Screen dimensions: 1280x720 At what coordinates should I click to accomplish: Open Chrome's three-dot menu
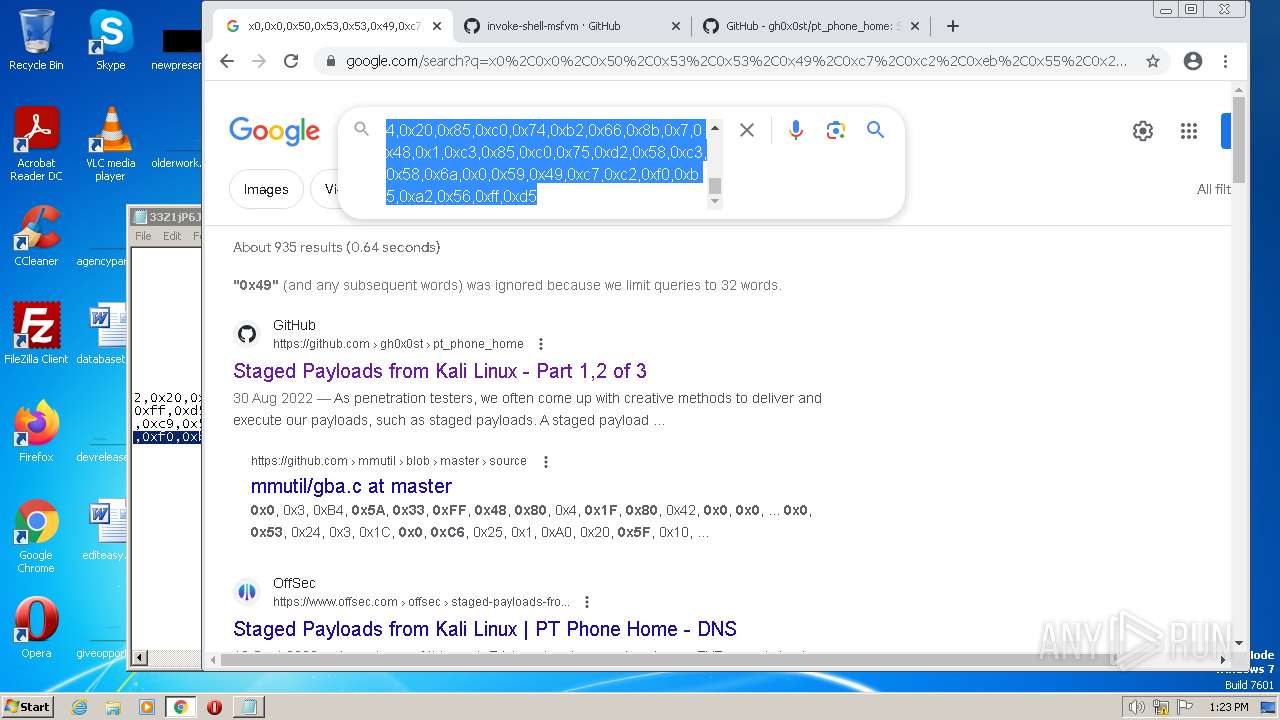[x=1225, y=61]
